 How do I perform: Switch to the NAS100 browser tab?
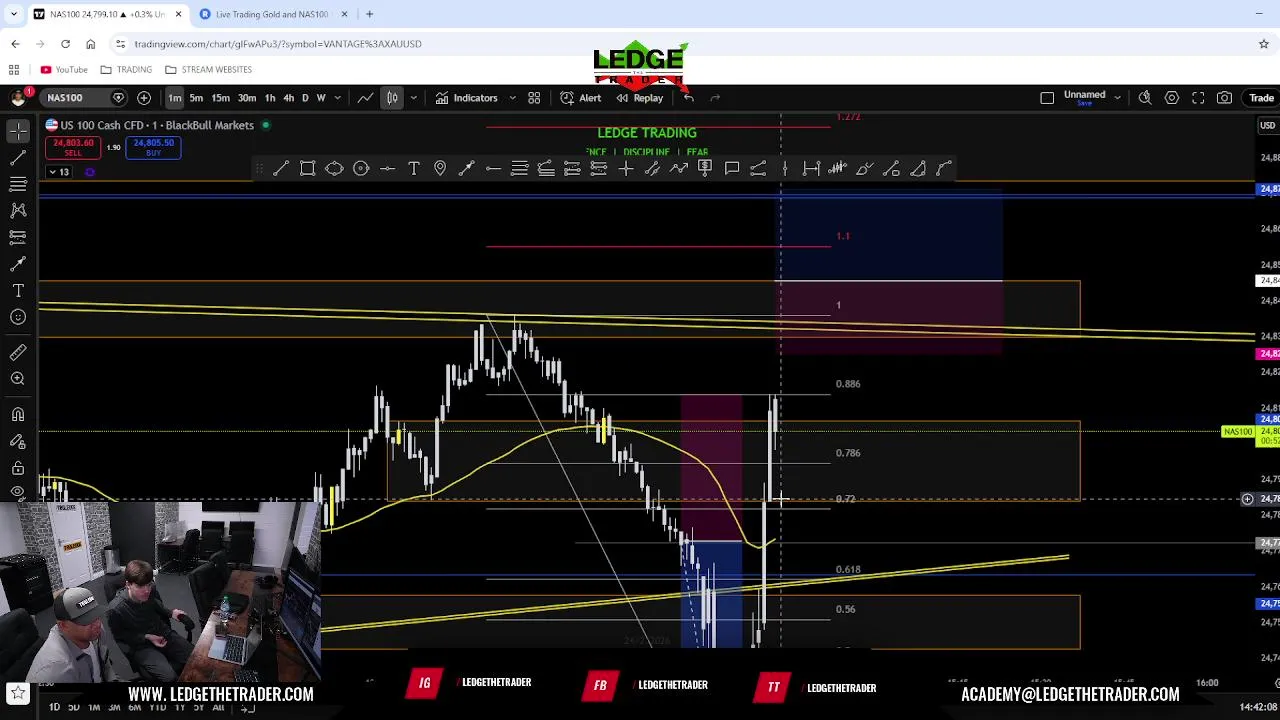(106, 14)
